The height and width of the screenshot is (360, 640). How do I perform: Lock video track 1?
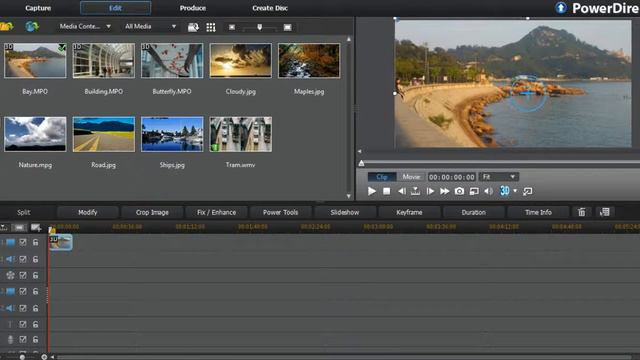[36, 242]
